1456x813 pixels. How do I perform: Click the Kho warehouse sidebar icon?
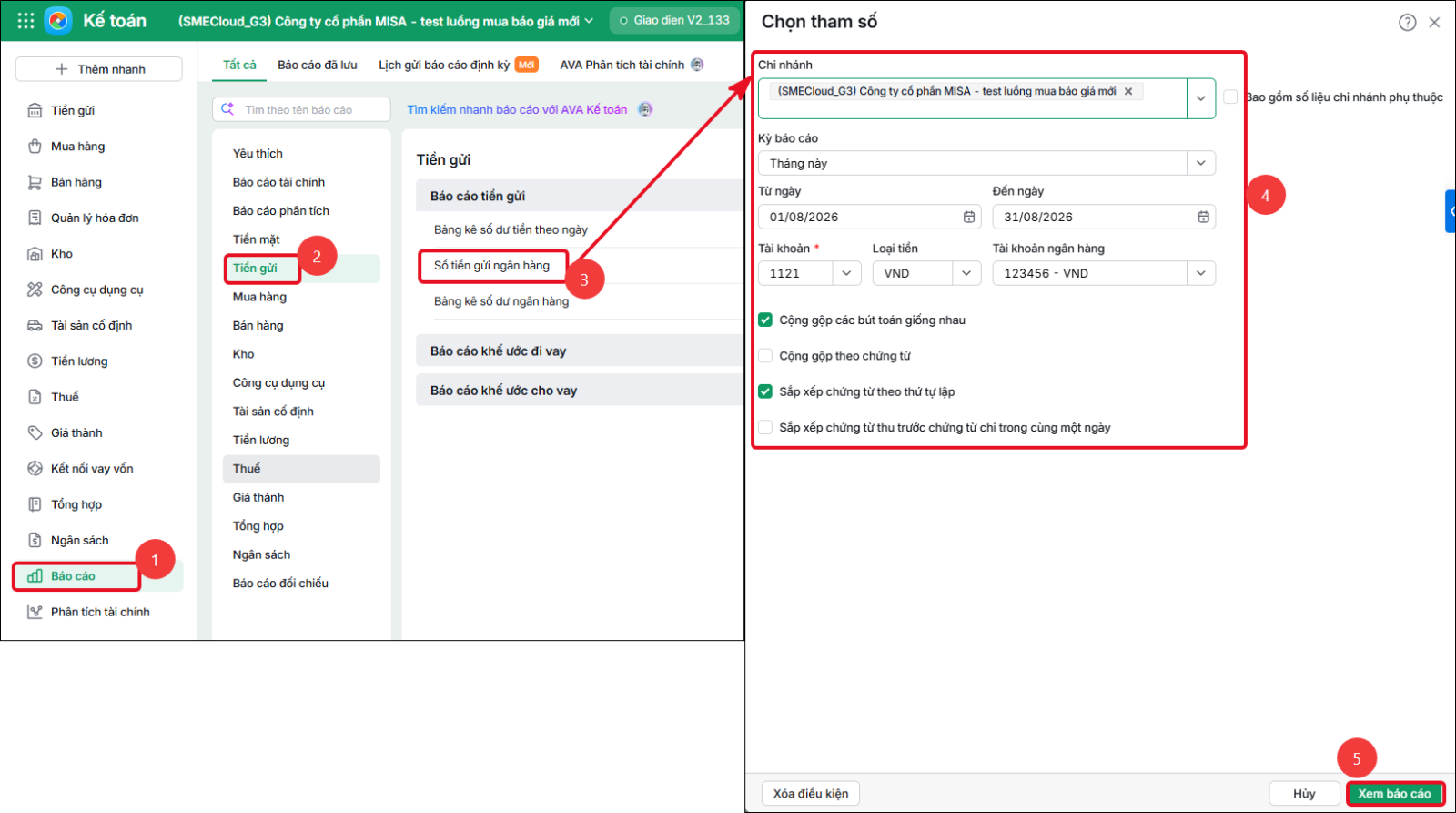[35, 254]
